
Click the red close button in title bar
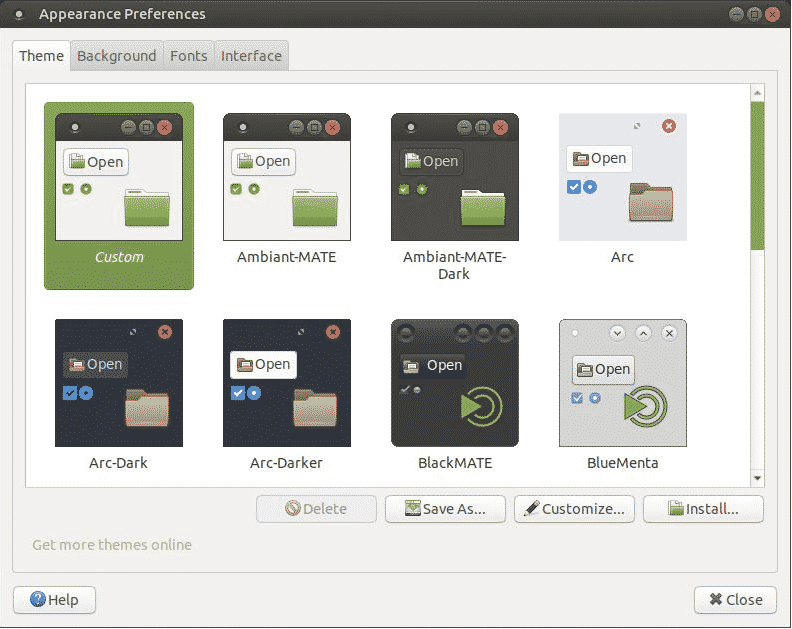click(772, 14)
